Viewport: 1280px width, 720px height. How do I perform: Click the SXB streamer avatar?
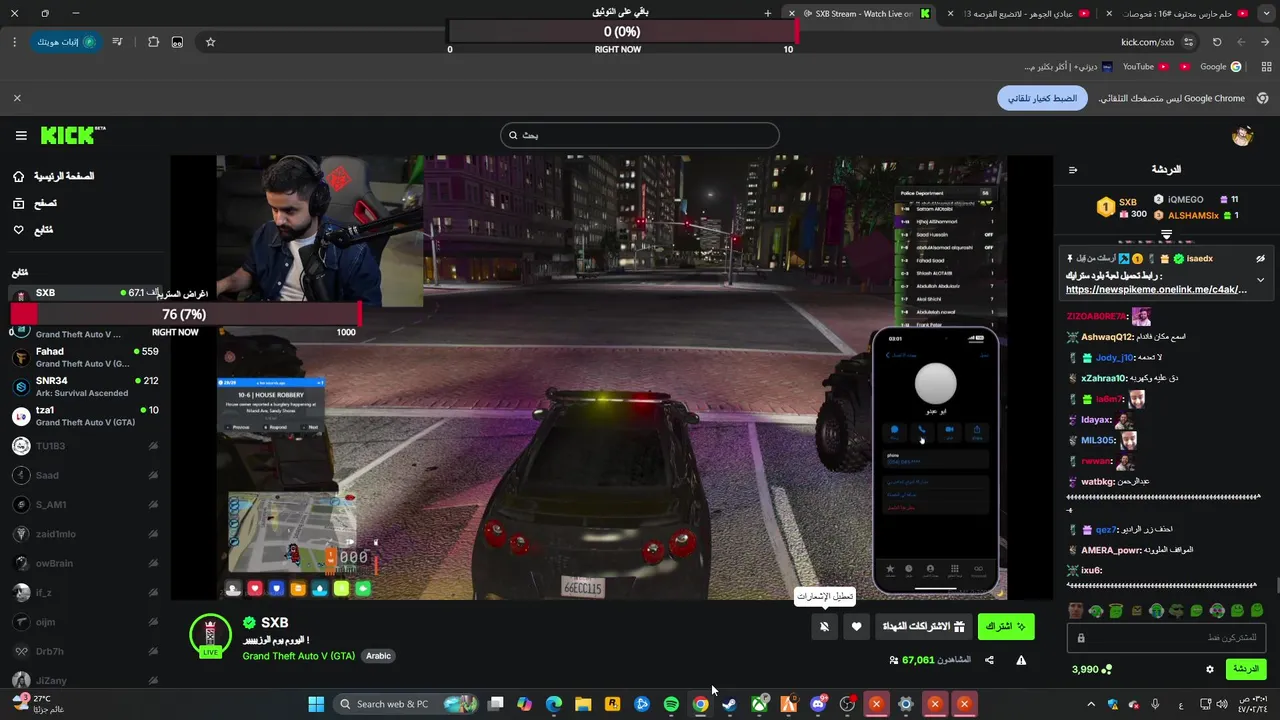[x=210, y=635]
